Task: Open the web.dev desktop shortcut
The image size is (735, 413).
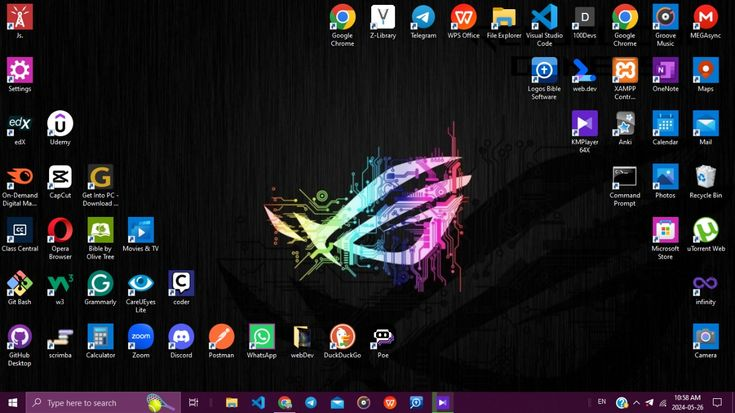Action: pos(585,75)
